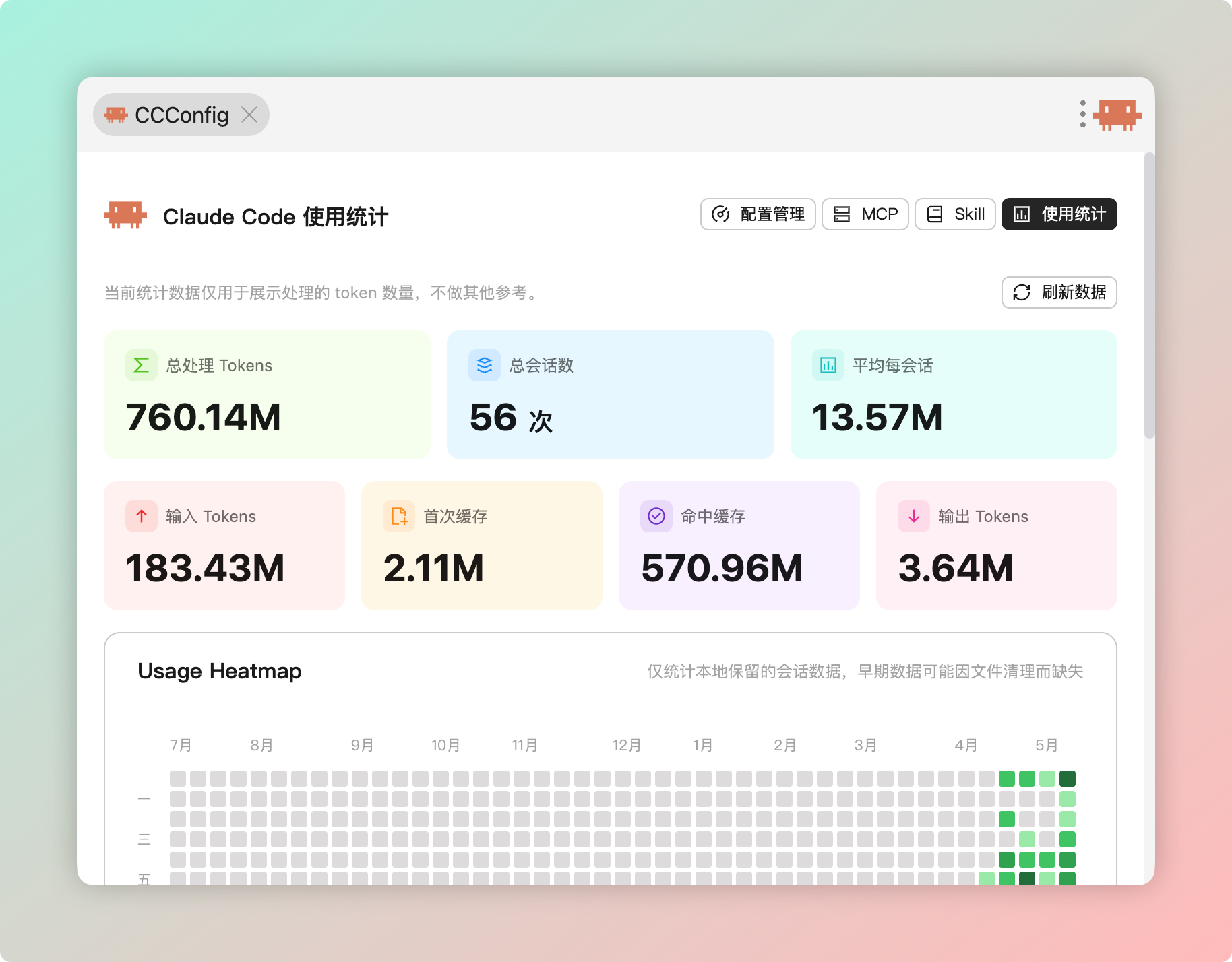Click the file-plus icon on 首次缓存 card
The width and height of the screenshot is (1232, 962).
[399, 516]
